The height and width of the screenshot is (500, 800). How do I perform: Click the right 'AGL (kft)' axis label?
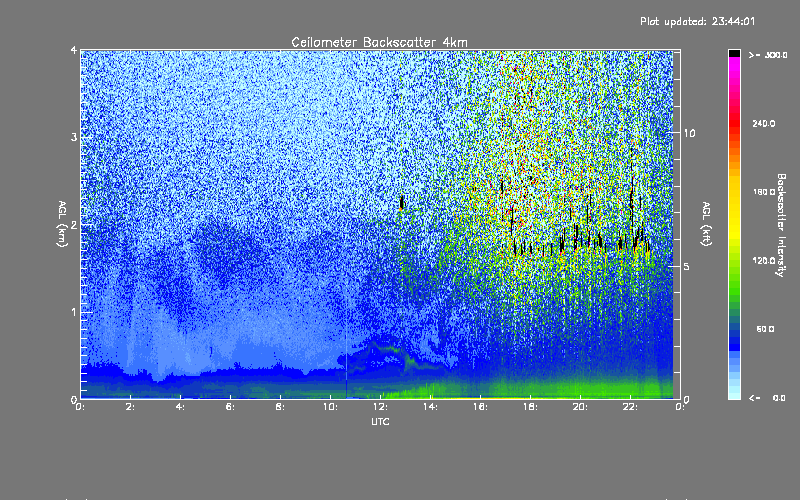(707, 224)
